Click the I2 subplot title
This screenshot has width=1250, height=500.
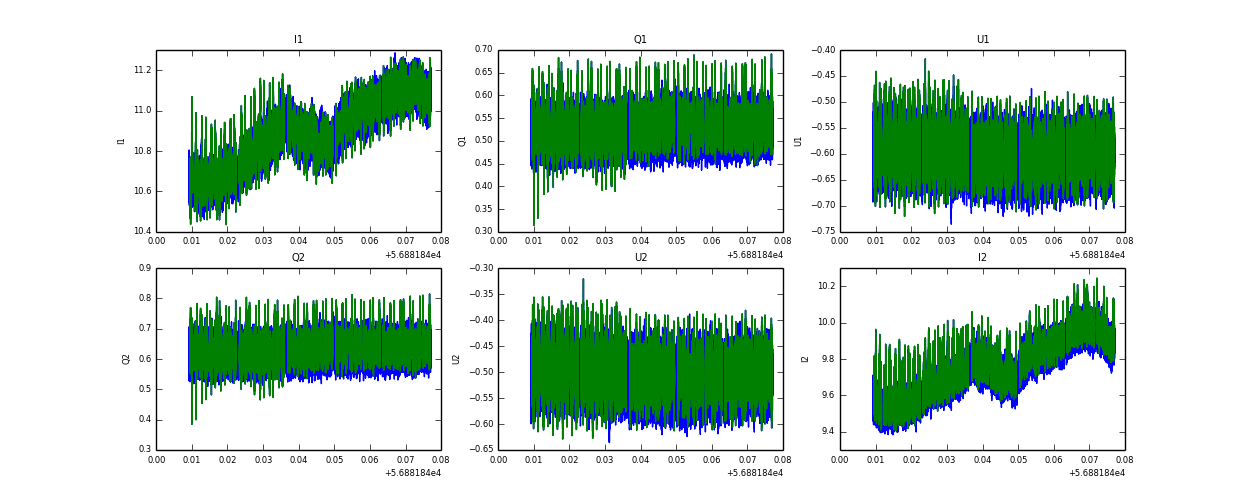pyautogui.click(x=982, y=258)
